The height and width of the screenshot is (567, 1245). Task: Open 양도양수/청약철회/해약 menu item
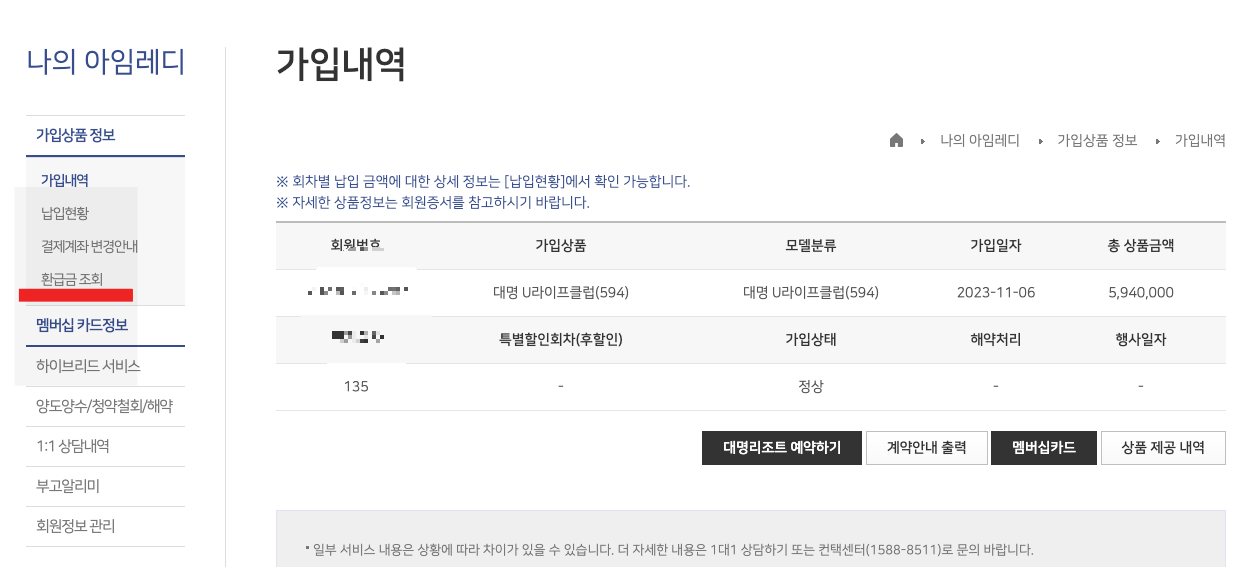[x=105, y=406]
